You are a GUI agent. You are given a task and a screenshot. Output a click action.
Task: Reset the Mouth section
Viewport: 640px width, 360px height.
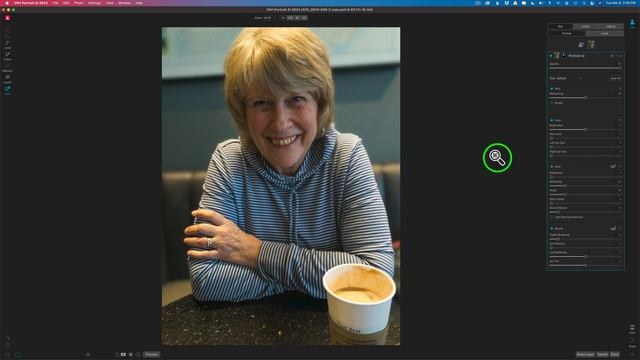click(620, 229)
